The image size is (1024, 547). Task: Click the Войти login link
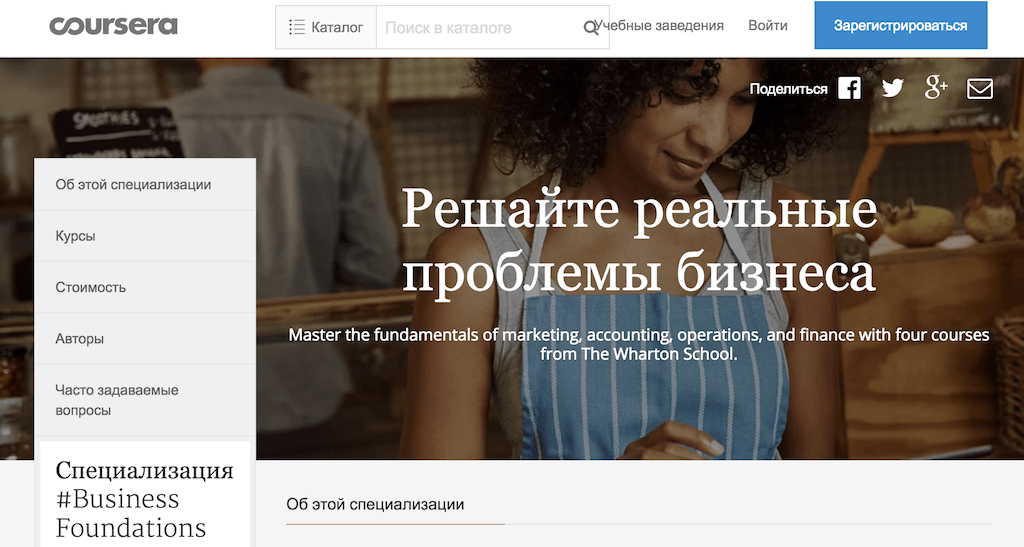pyautogui.click(x=768, y=25)
